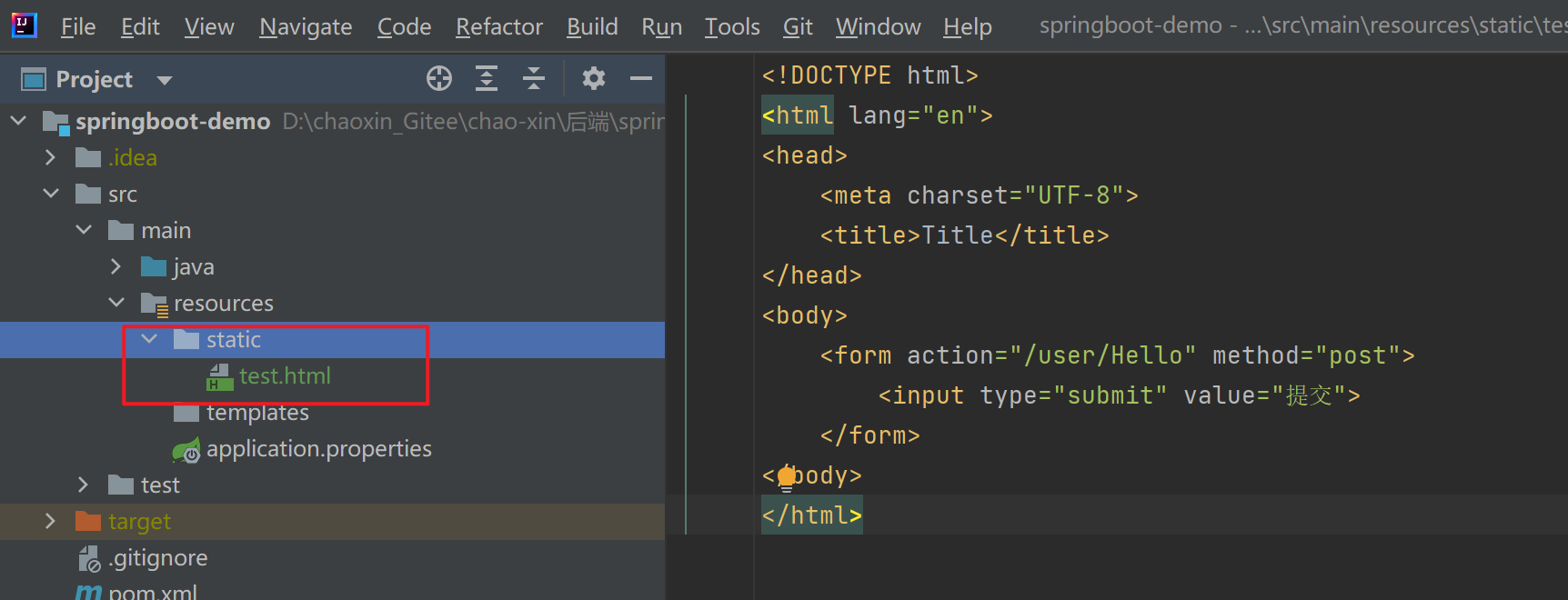The height and width of the screenshot is (600, 1568).
Task: Open the Refactor menu
Action: tap(499, 27)
